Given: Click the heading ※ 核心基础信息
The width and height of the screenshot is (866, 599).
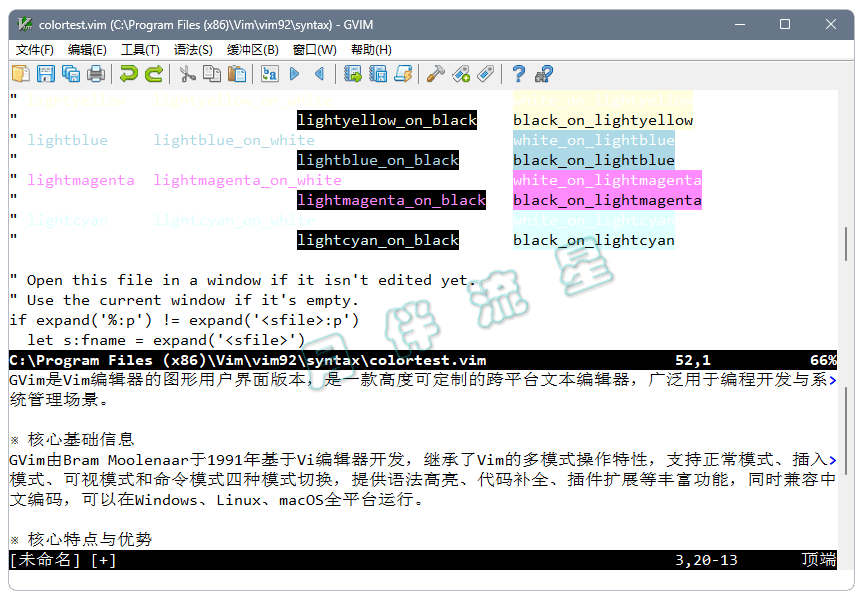Looking at the screenshot, I should tap(72, 439).
